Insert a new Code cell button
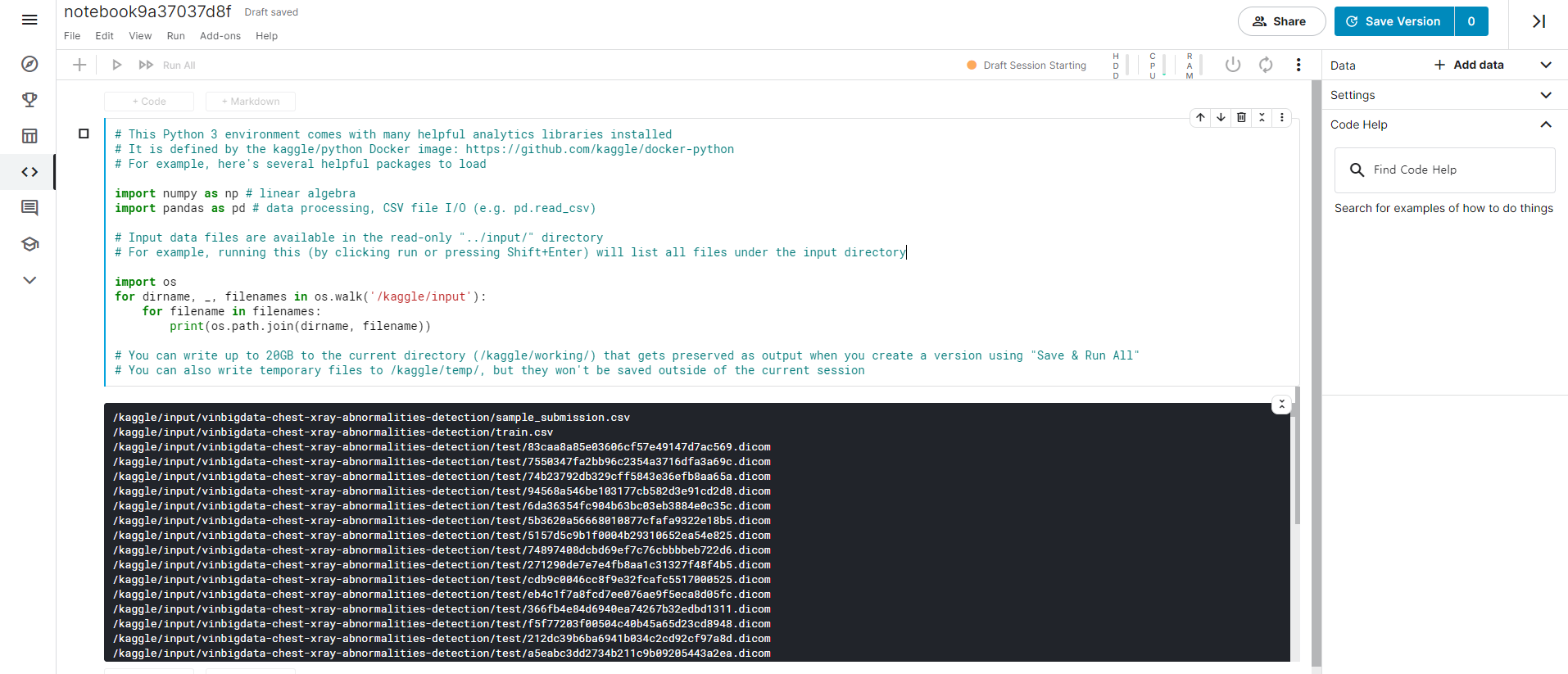 [149, 102]
